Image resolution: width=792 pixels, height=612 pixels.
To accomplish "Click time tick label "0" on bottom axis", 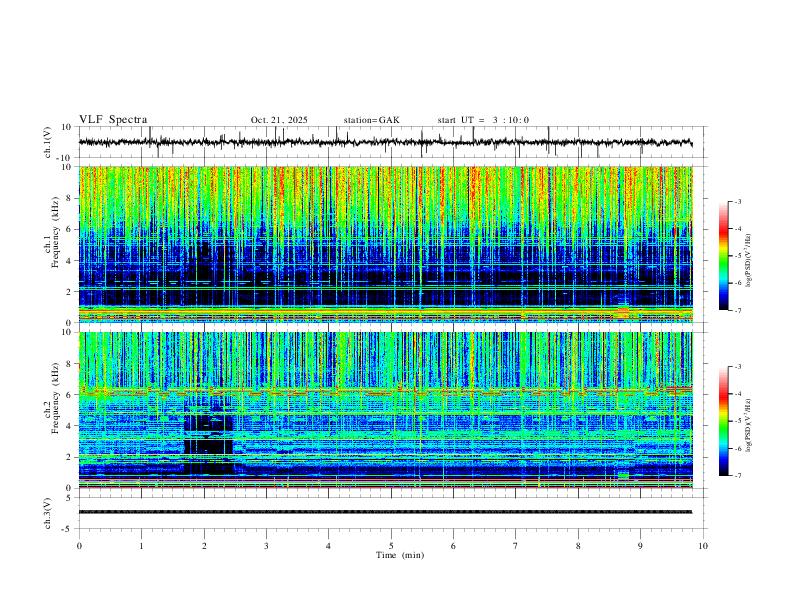I will pos(79,546).
